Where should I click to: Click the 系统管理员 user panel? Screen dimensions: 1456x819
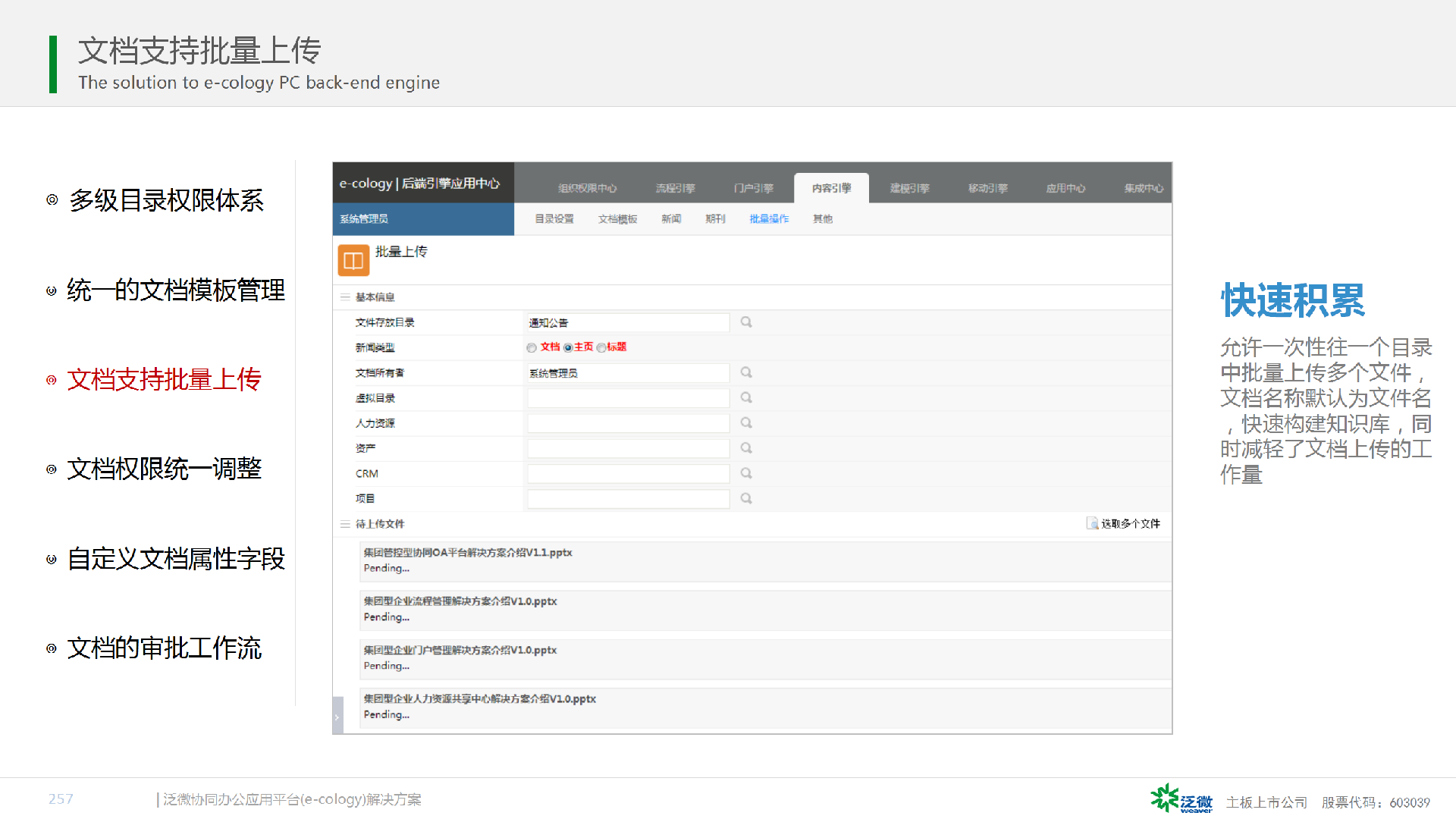pos(423,219)
